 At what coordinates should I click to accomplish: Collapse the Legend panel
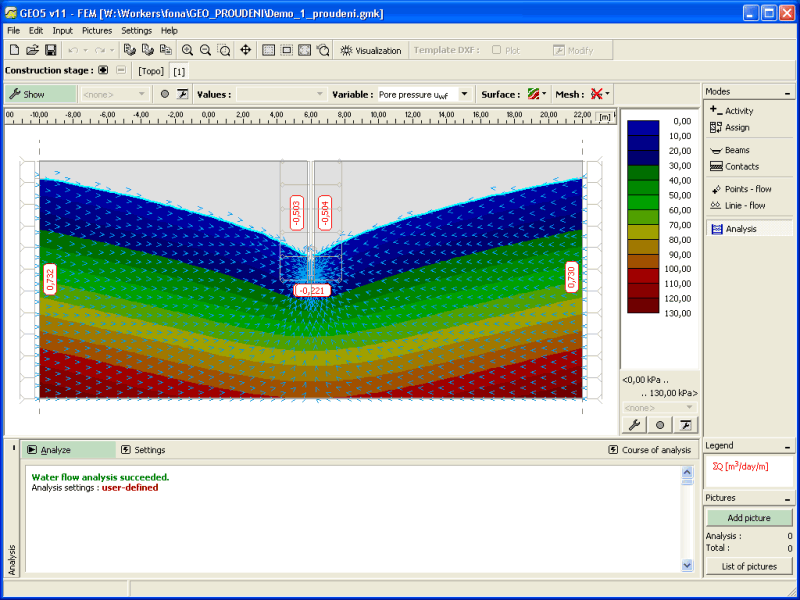pyautogui.click(x=787, y=446)
